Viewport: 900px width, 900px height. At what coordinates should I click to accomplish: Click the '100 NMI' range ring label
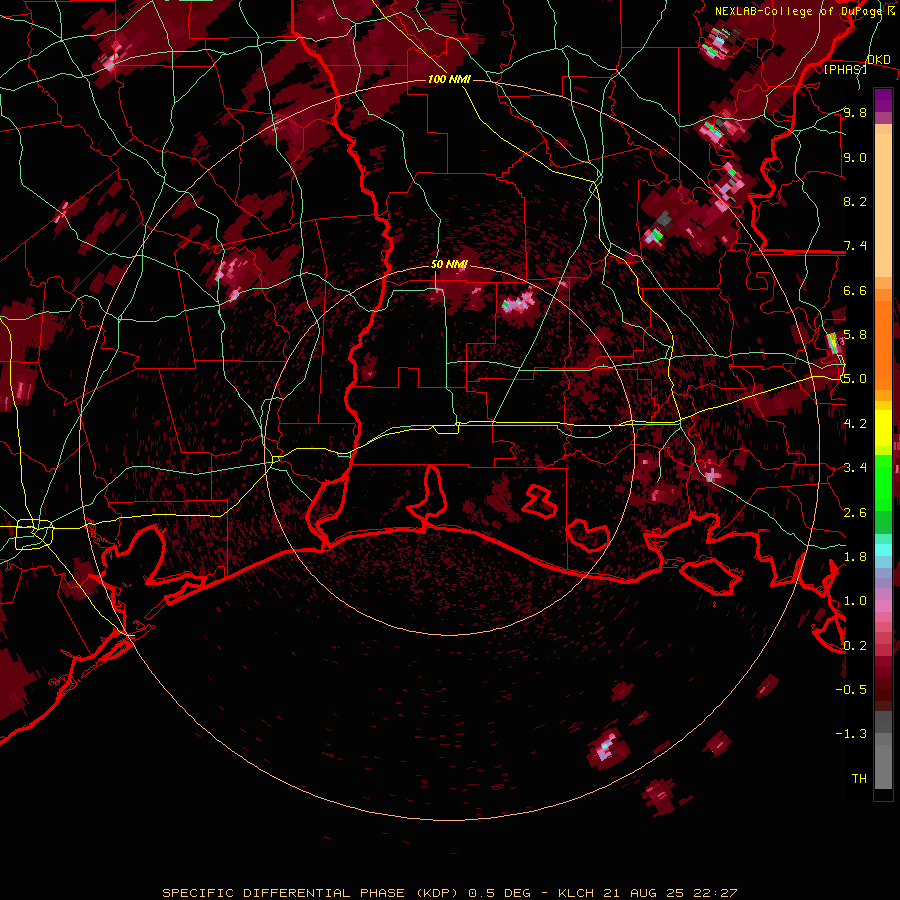point(449,79)
